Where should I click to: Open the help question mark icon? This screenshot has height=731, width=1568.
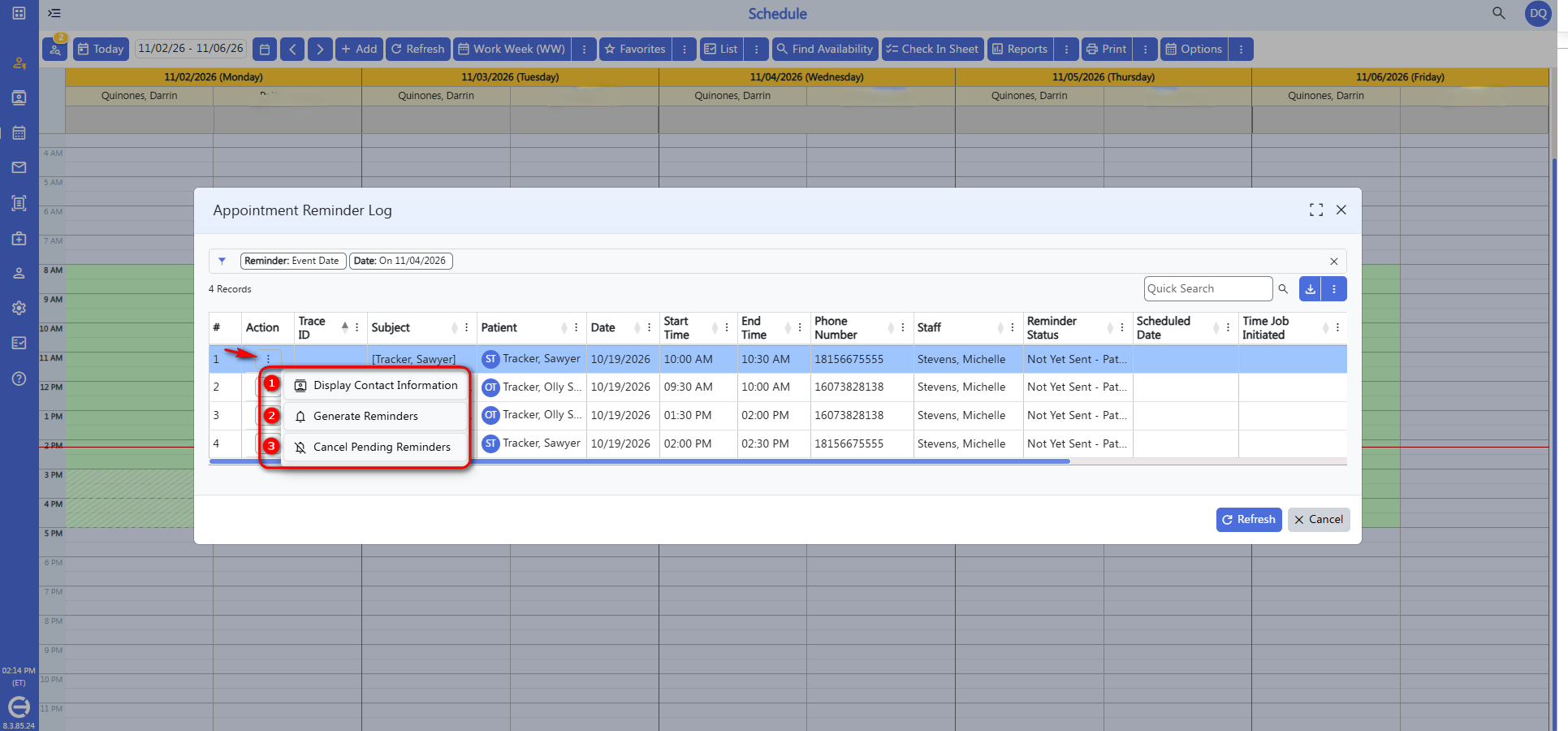pos(19,378)
